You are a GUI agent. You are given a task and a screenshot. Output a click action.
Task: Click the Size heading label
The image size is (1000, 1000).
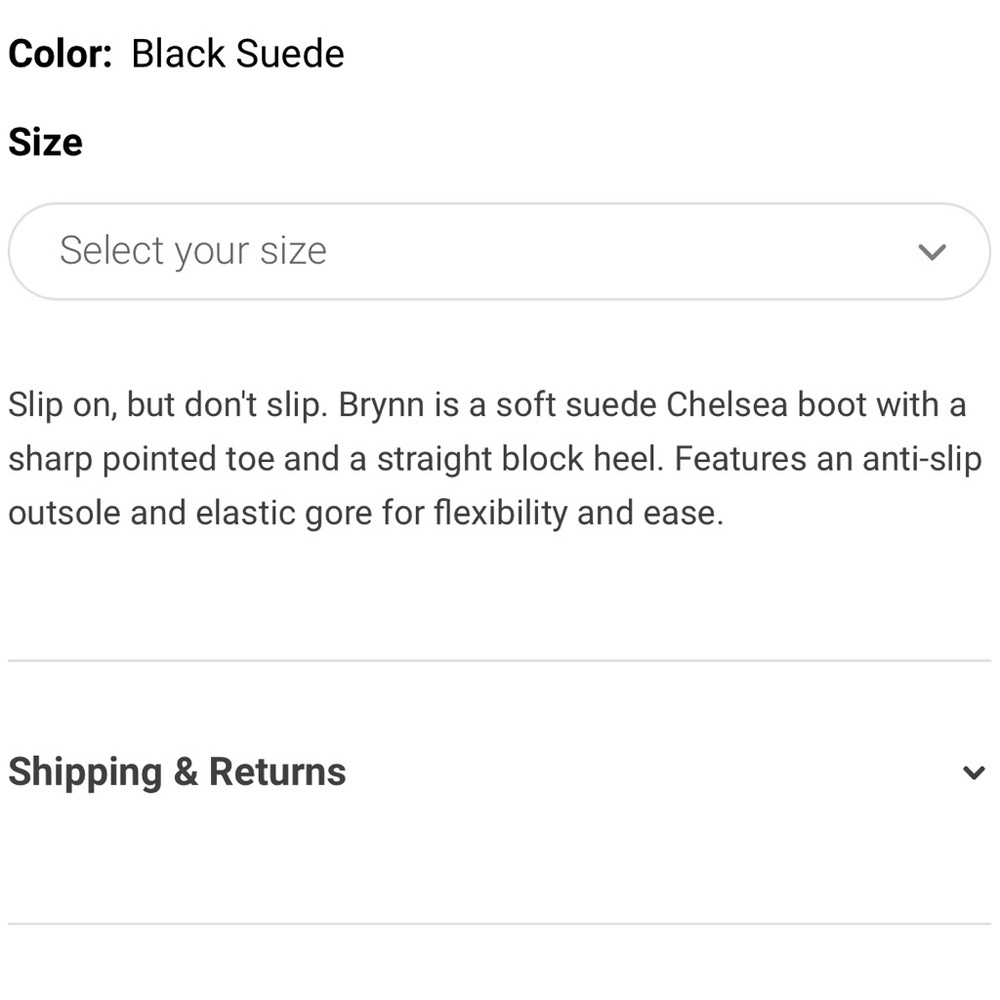pyautogui.click(x=44, y=141)
